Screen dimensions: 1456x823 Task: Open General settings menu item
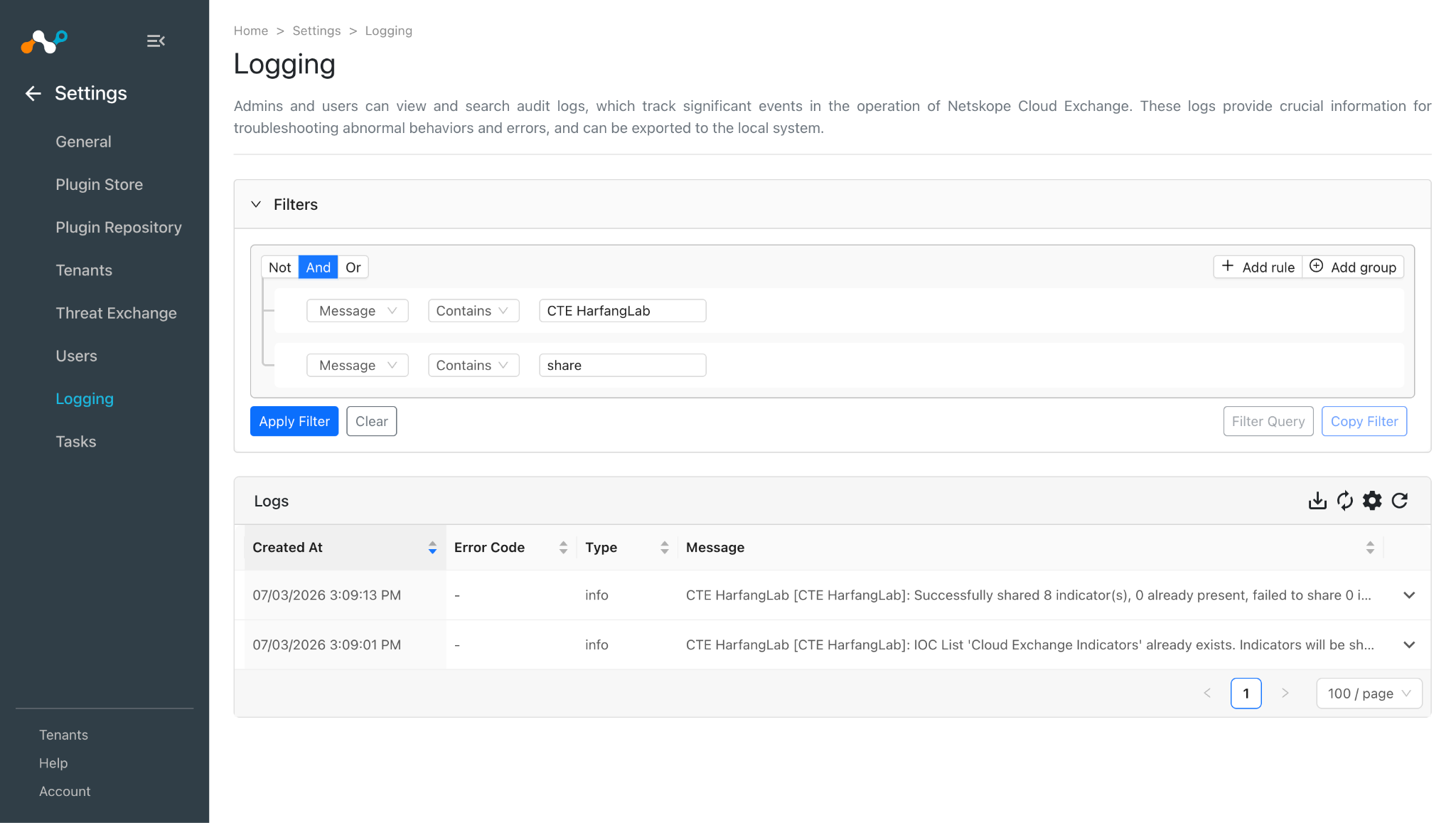coord(83,142)
